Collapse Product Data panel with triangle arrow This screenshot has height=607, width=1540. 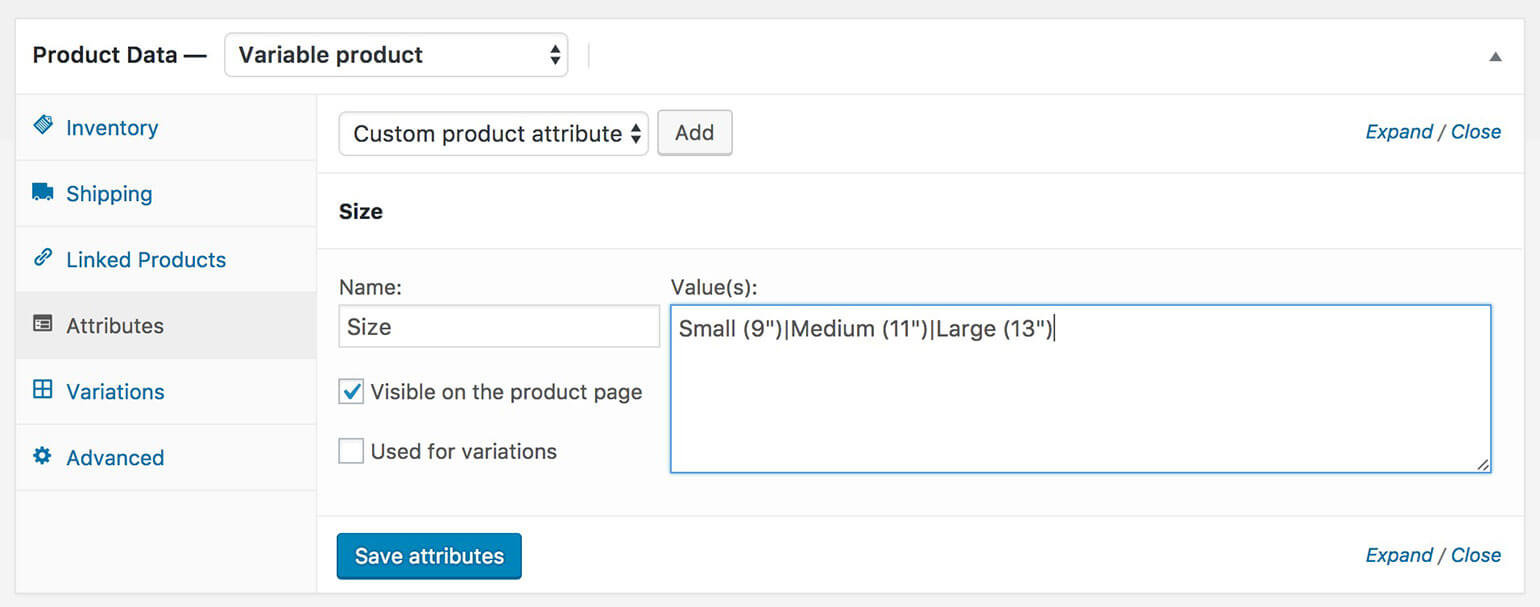point(1495,56)
